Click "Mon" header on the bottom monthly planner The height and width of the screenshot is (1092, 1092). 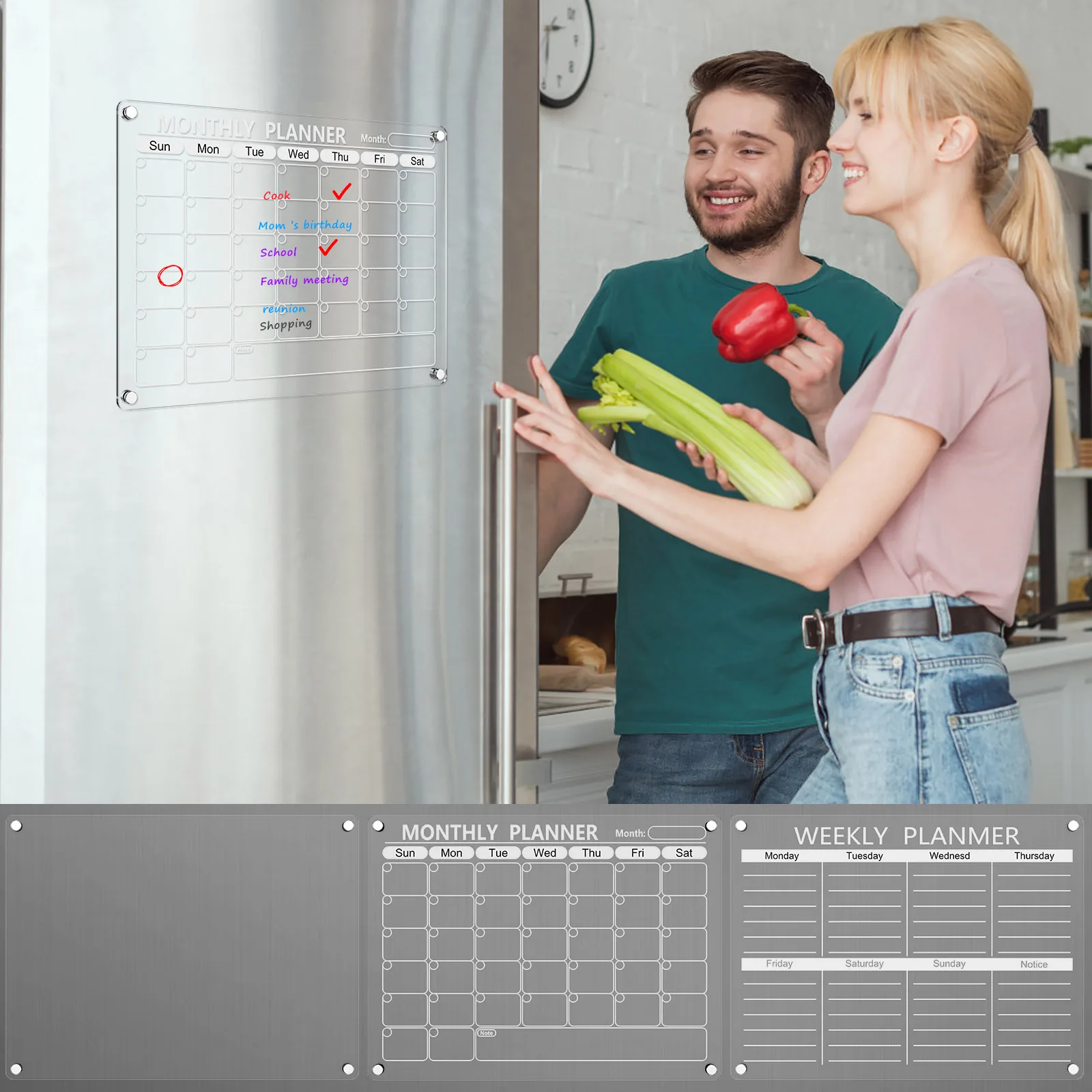coord(451,852)
